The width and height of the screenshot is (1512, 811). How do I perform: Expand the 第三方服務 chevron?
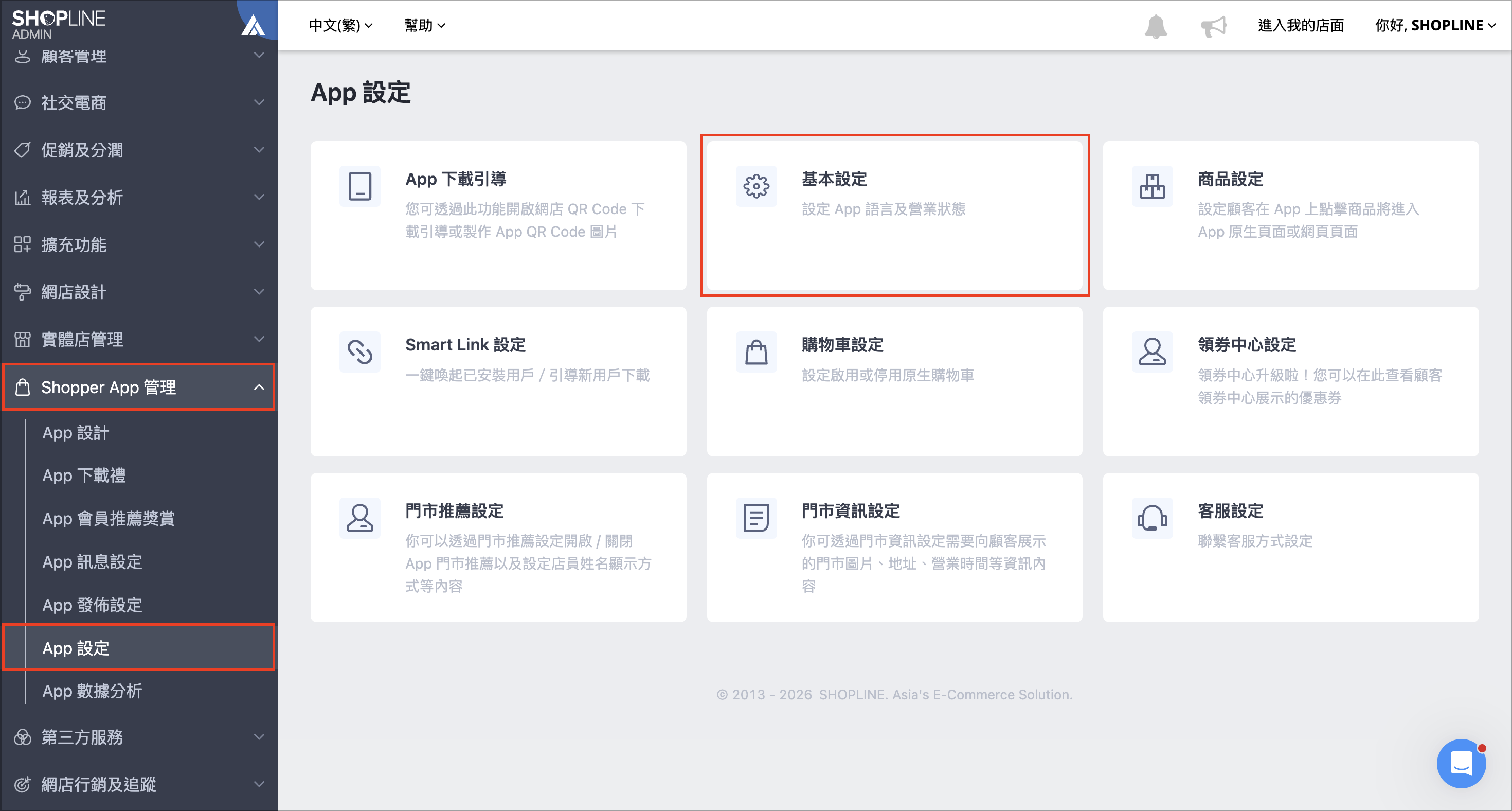tap(259, 737)
